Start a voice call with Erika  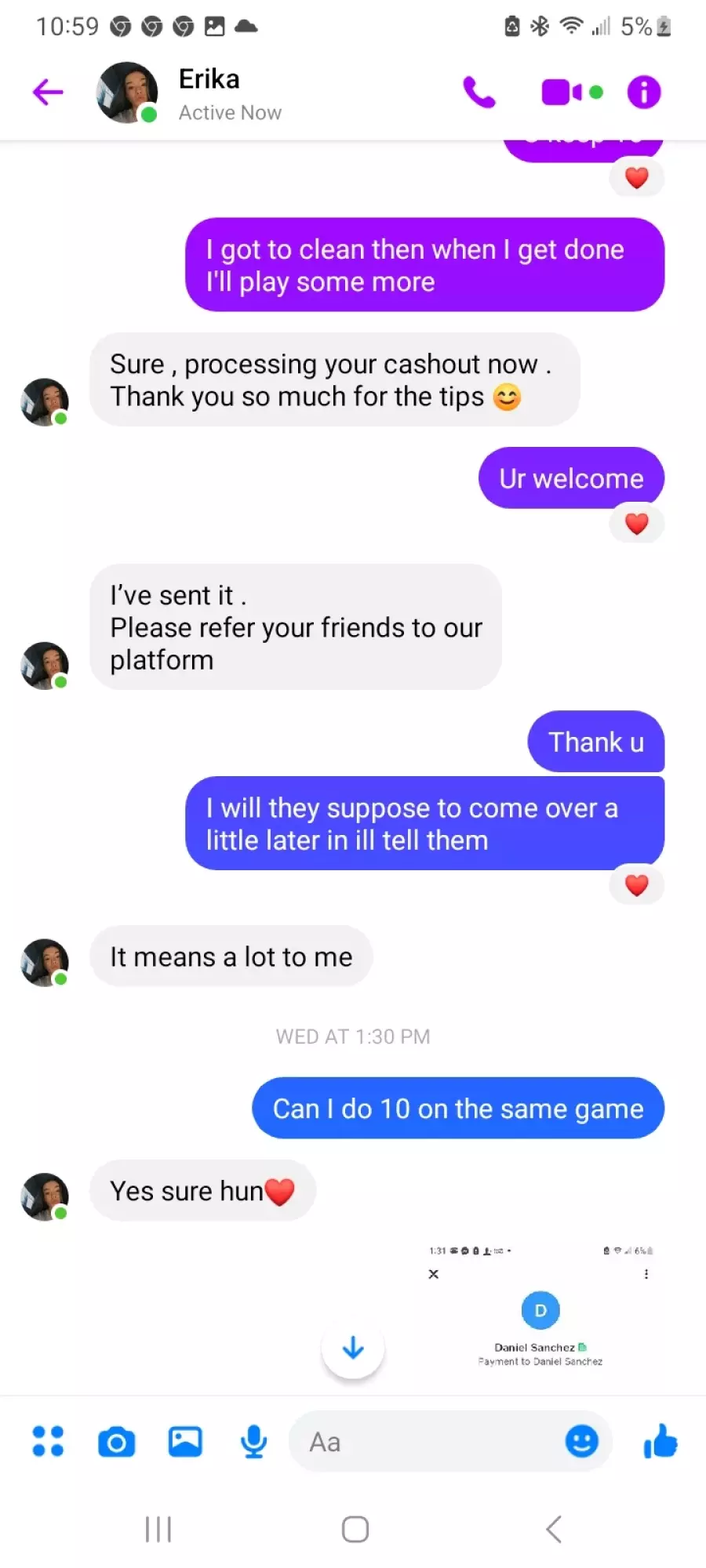coord(479,92)
